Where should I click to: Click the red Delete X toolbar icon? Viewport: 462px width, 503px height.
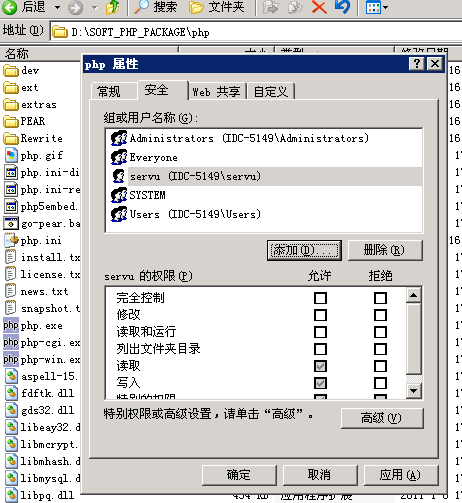click(319, 7)
